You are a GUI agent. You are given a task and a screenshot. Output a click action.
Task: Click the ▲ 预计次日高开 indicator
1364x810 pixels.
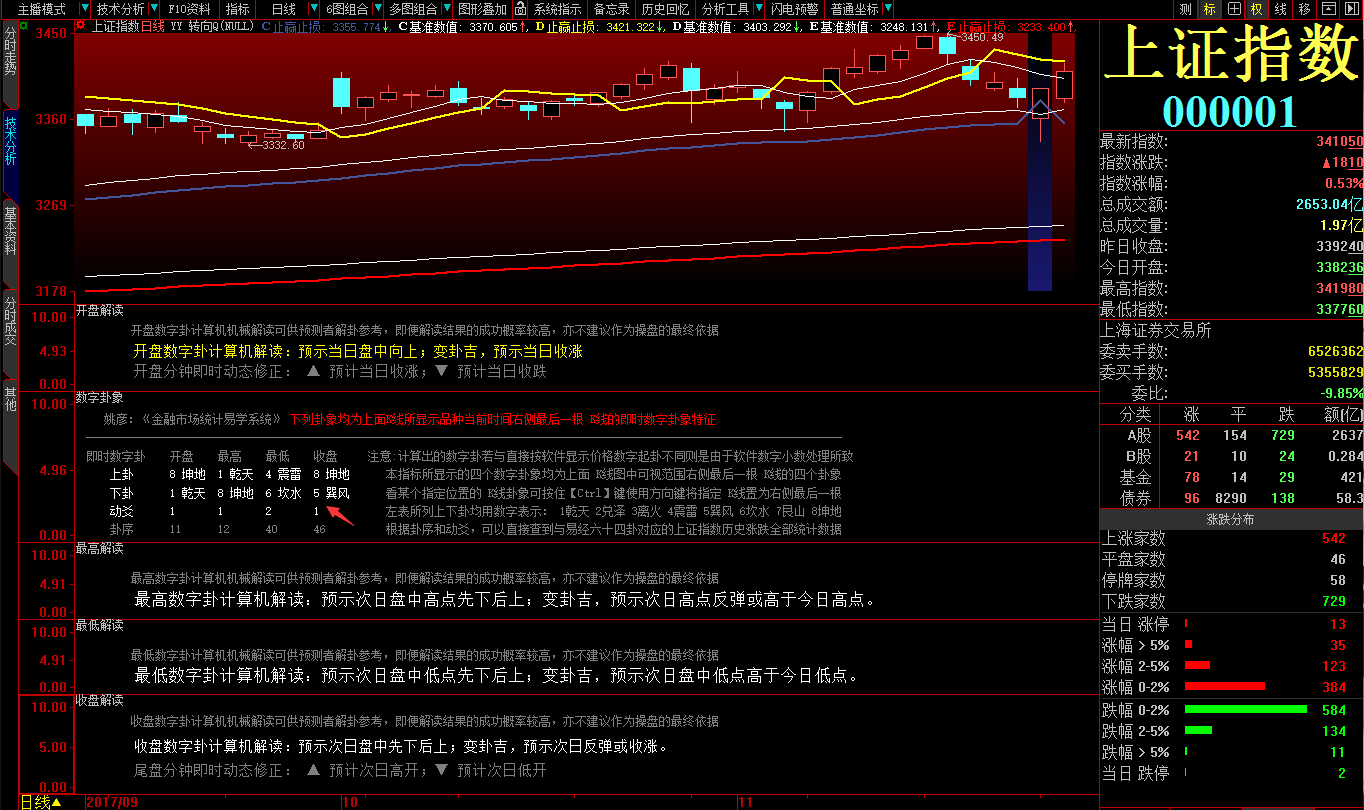pos(366,770)
